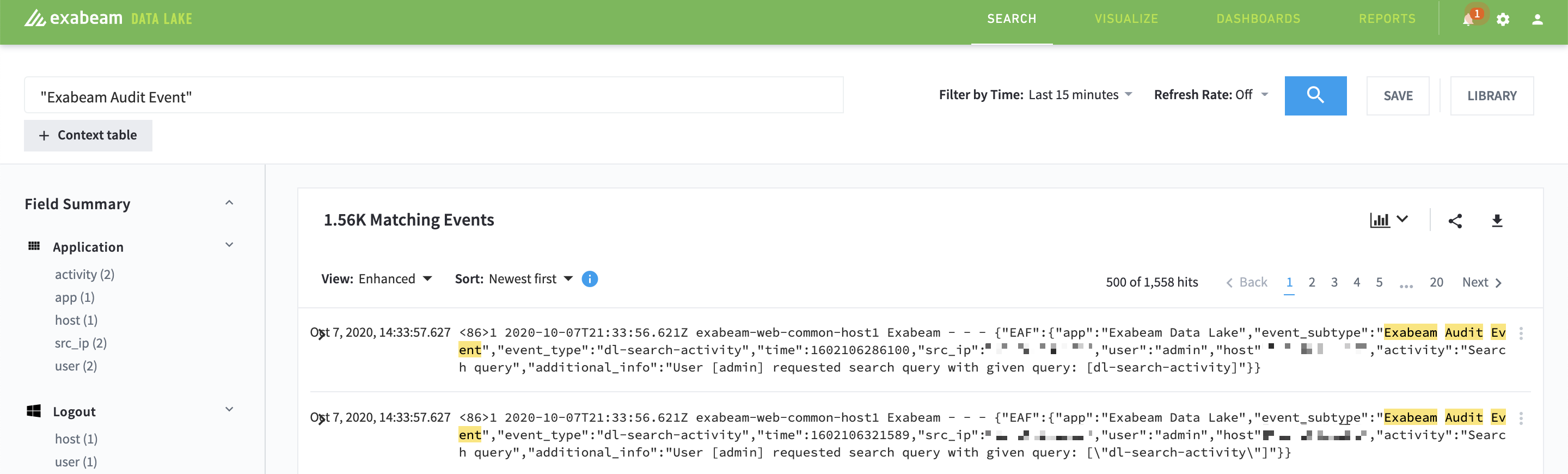The height and width of the screenshot is (474, 1568).
Task: Open the settings gear icon
Action: point(1503,20)
